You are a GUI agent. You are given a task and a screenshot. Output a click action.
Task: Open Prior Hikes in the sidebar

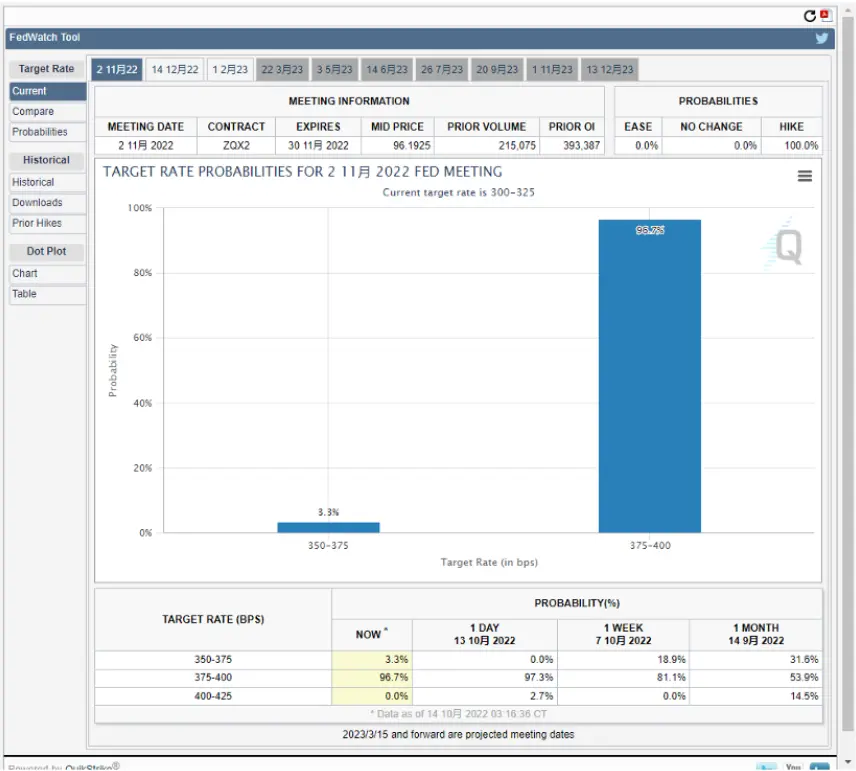point(47,223)
